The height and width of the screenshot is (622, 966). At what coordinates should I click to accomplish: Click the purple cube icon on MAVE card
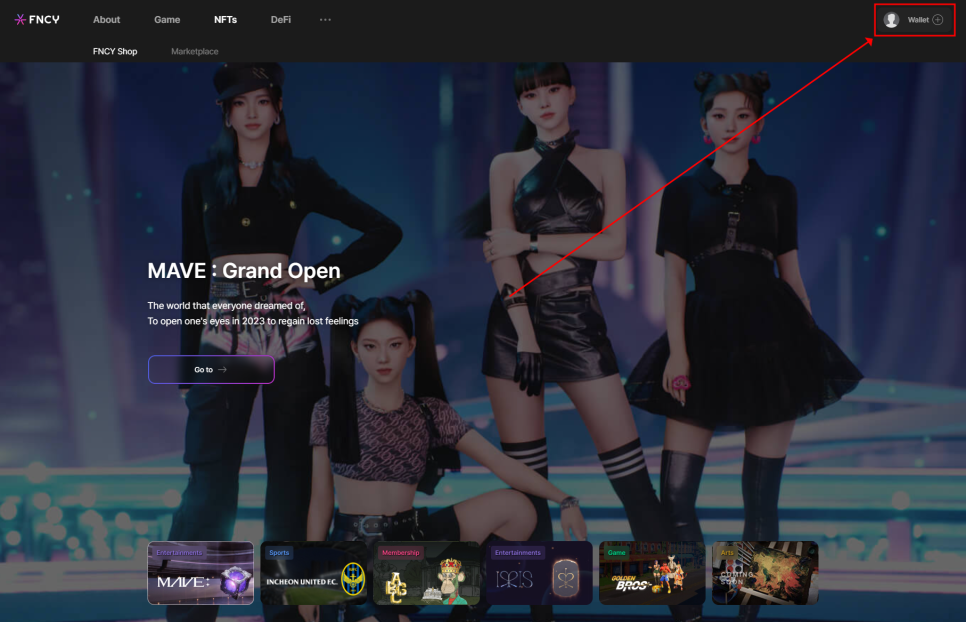pos(237,581)
